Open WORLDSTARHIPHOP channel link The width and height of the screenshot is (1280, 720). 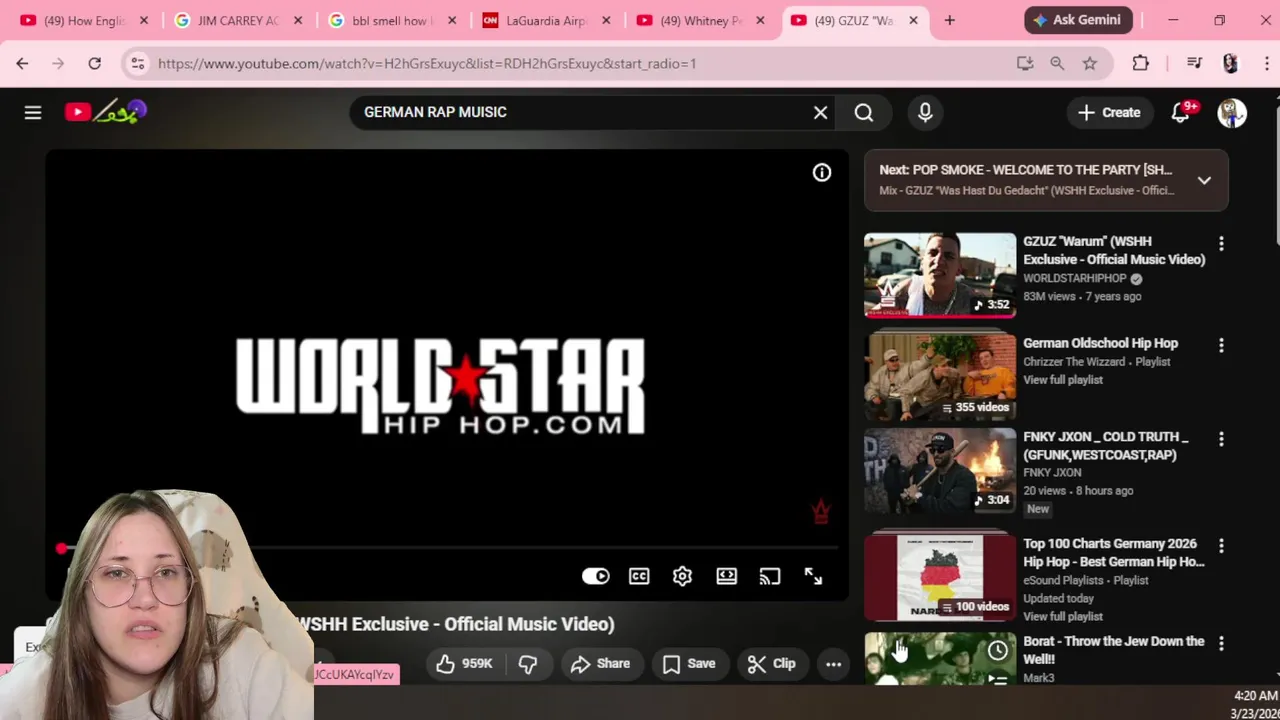point(1075,279)
